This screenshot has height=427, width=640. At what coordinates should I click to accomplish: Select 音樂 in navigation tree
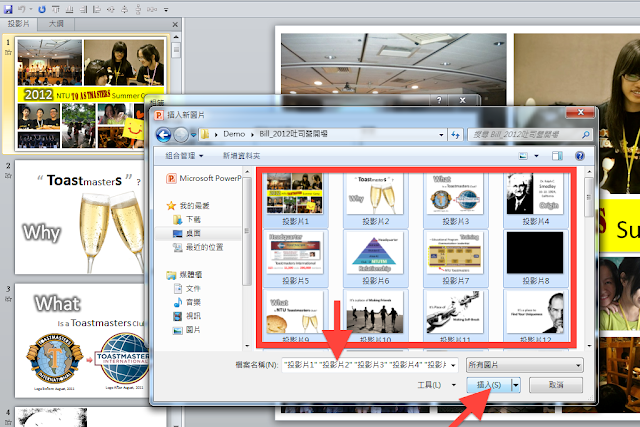point(187,302)
